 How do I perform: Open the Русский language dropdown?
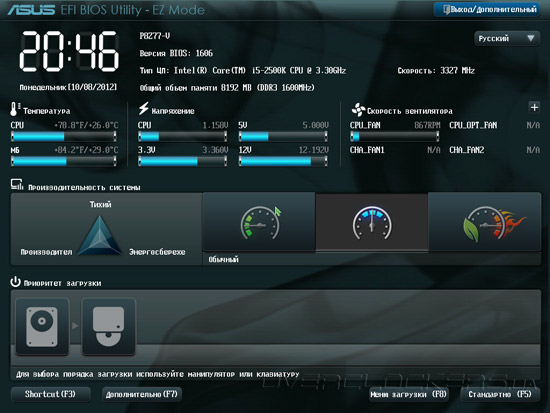507,38
